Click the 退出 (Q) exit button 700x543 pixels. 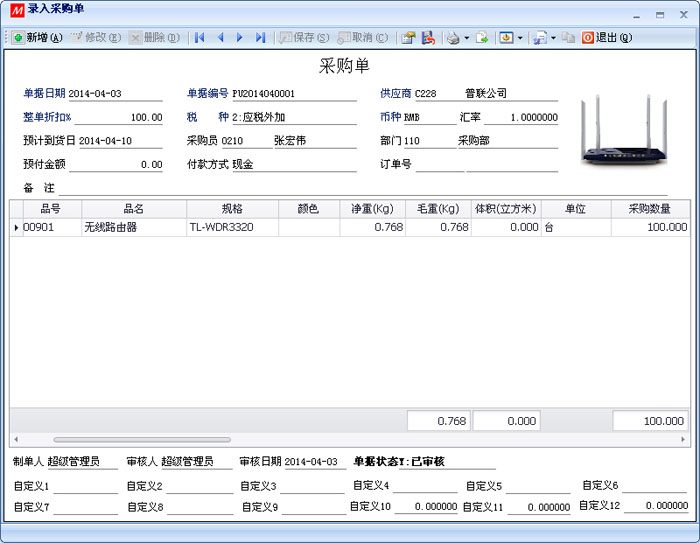pyautogui.click(x=607, y=38)
